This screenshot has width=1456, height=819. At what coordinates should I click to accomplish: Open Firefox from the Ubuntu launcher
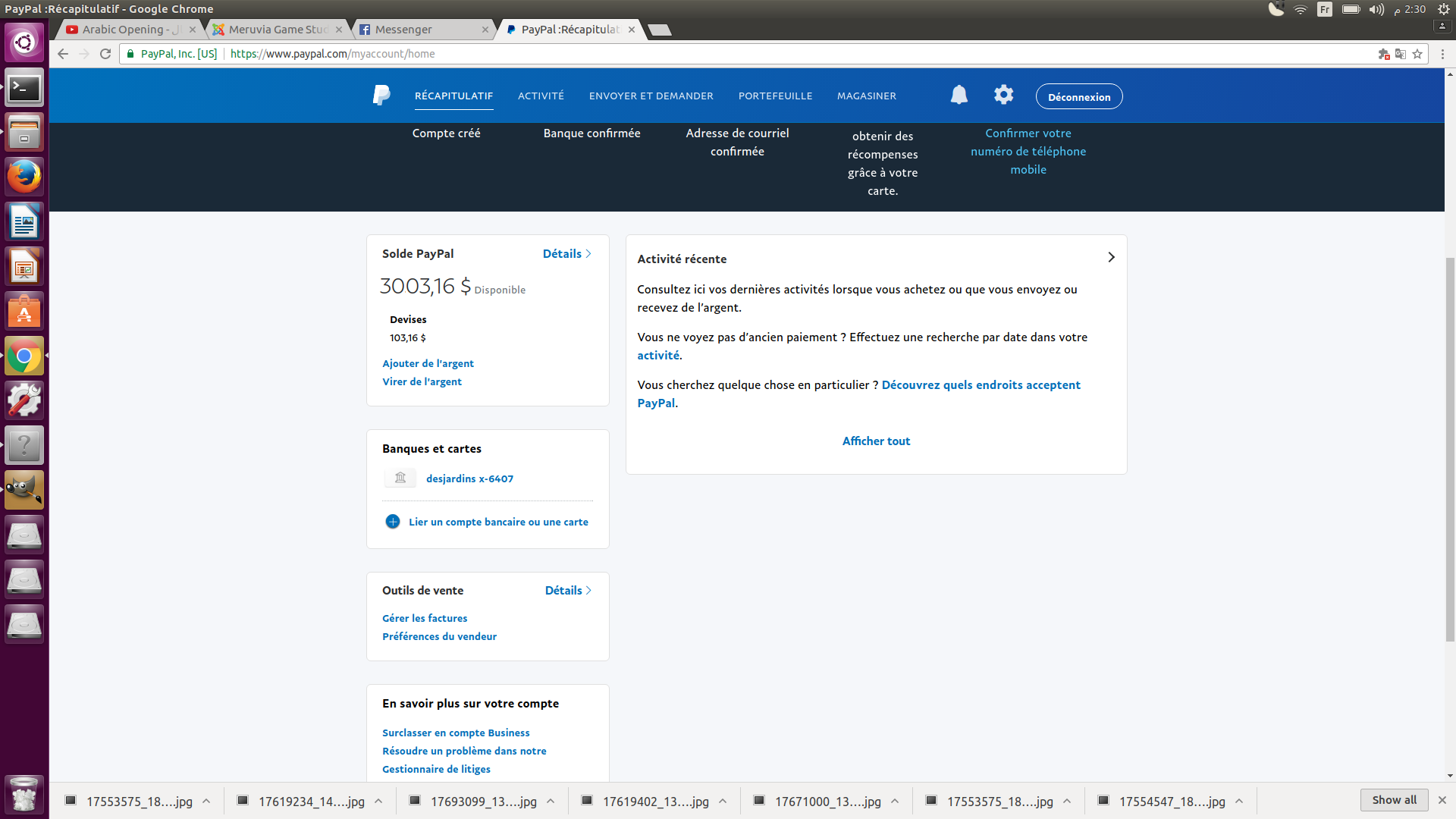[24, 177]
